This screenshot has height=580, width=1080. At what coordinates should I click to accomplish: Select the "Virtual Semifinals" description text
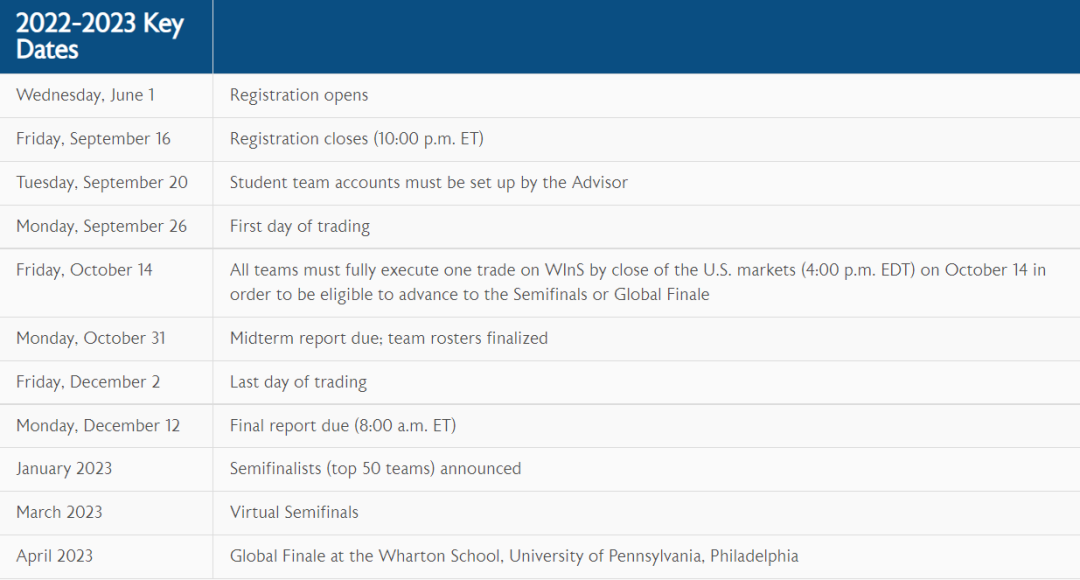pyautogui.click(x=294, y=512)
